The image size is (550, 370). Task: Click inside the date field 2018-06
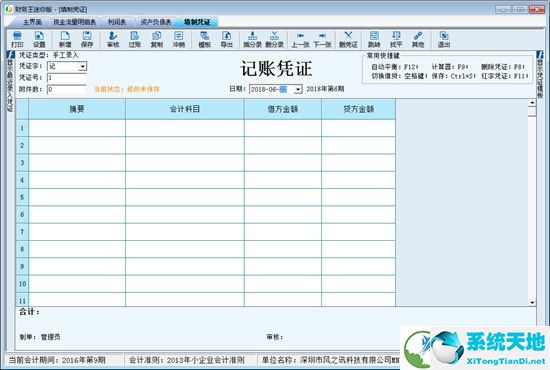[x=271, y=89]
